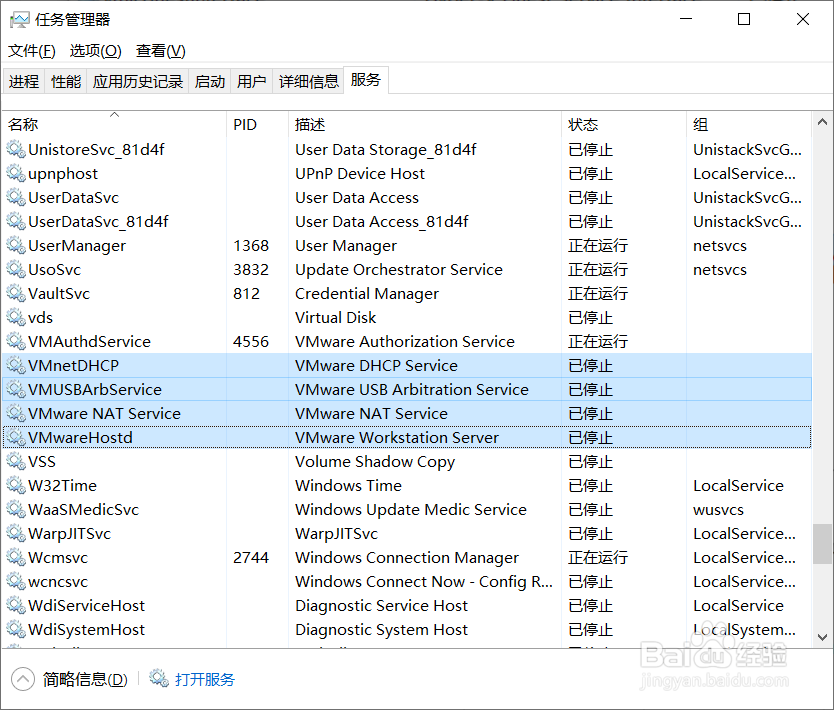Click the service icon next to VMwareHostd
Viewport: 834px width, 710px height.
click(16, 438)
